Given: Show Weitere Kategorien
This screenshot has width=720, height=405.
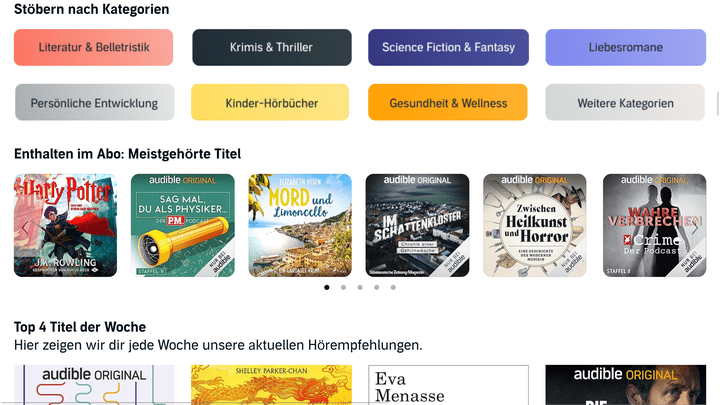Looking at the screenshot, I should click(625, 102).
